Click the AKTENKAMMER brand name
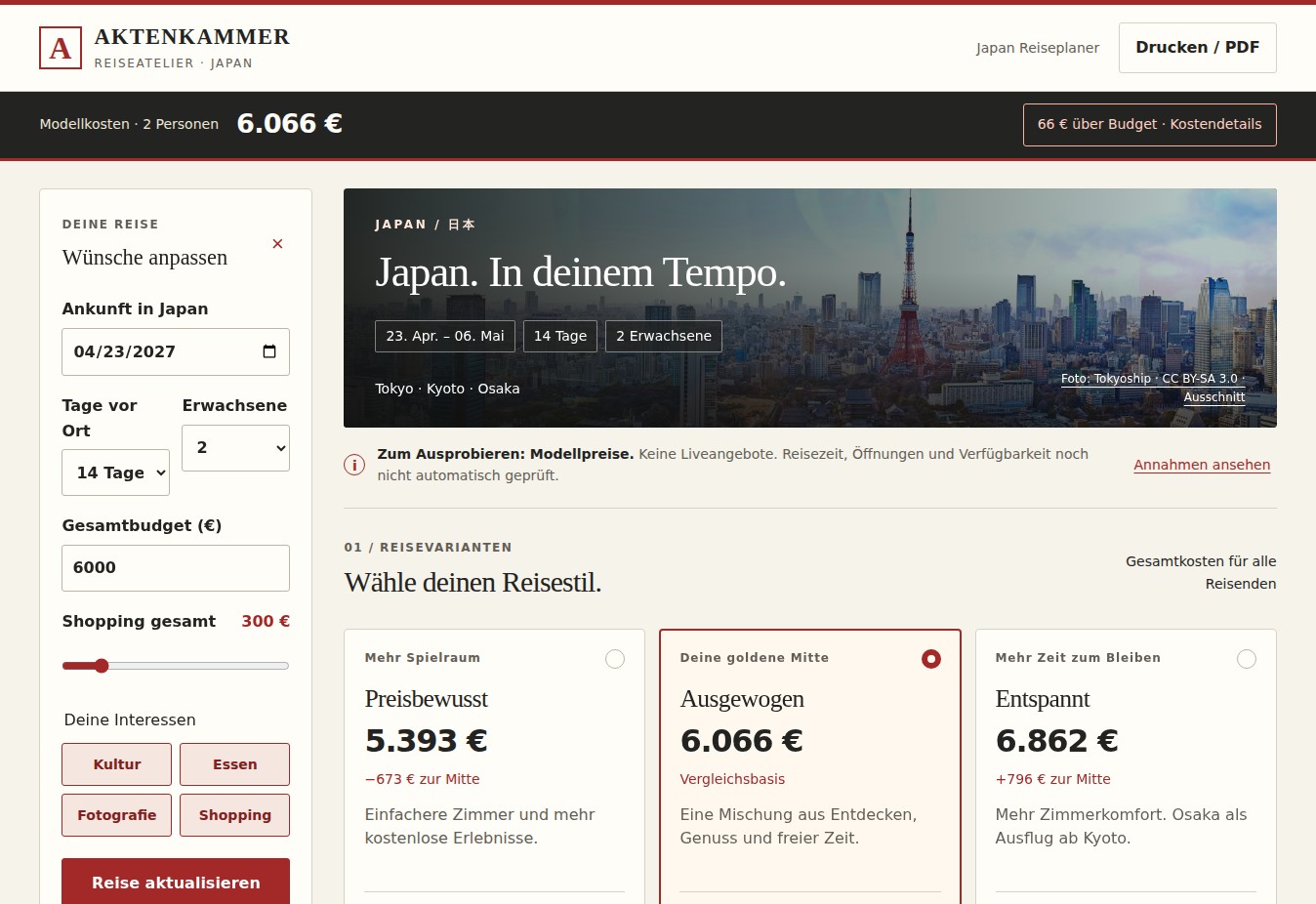Screen dimensions: 1316x904 pyautogui.click(x=192, y=37)
